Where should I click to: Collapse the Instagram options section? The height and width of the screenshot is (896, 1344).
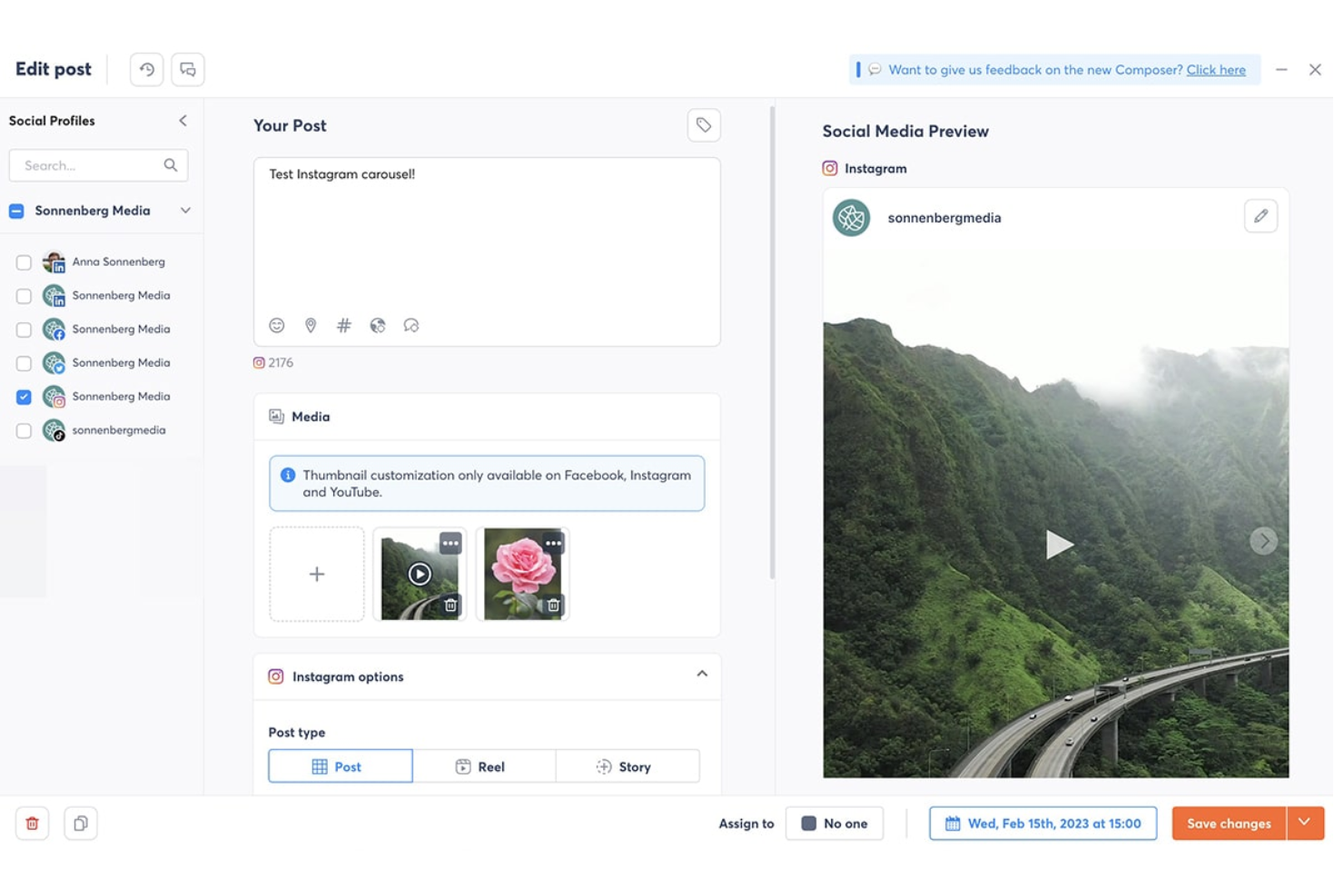point(701,674)
